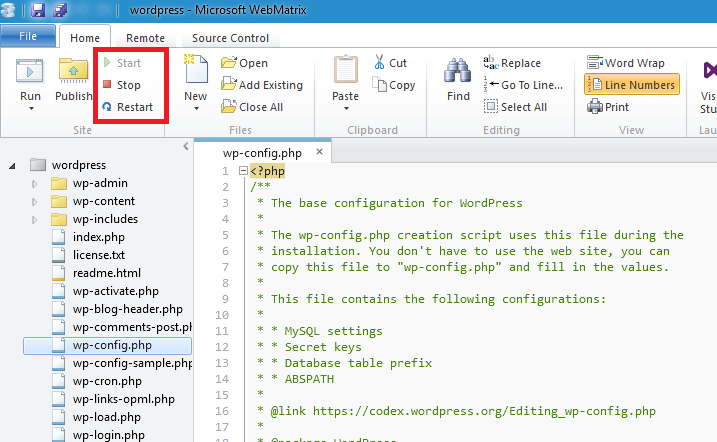This screenshot has width=717, height=442.
Task: Click the Secret keys comment line
Action: pos(323,347)
